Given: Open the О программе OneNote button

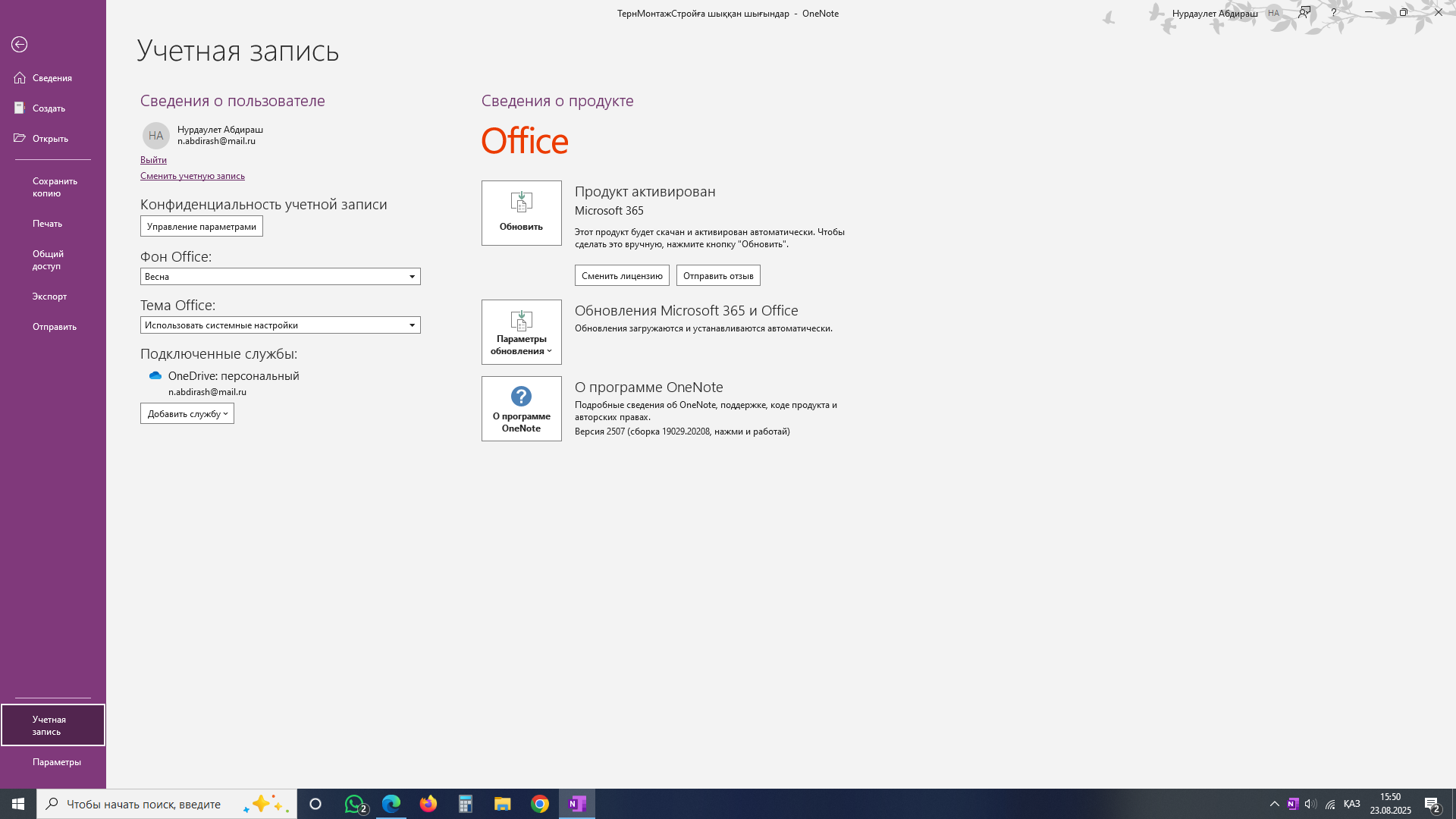Looking at the screenshot, I should coord(522,409).
